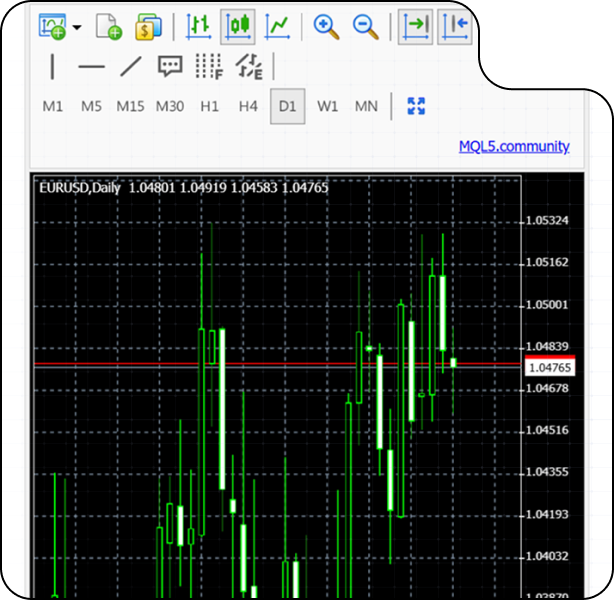Select the equidistant channel tool
The height and width of the screenshot is (600, 614).
pyautogui.click(x=249, y=67)
